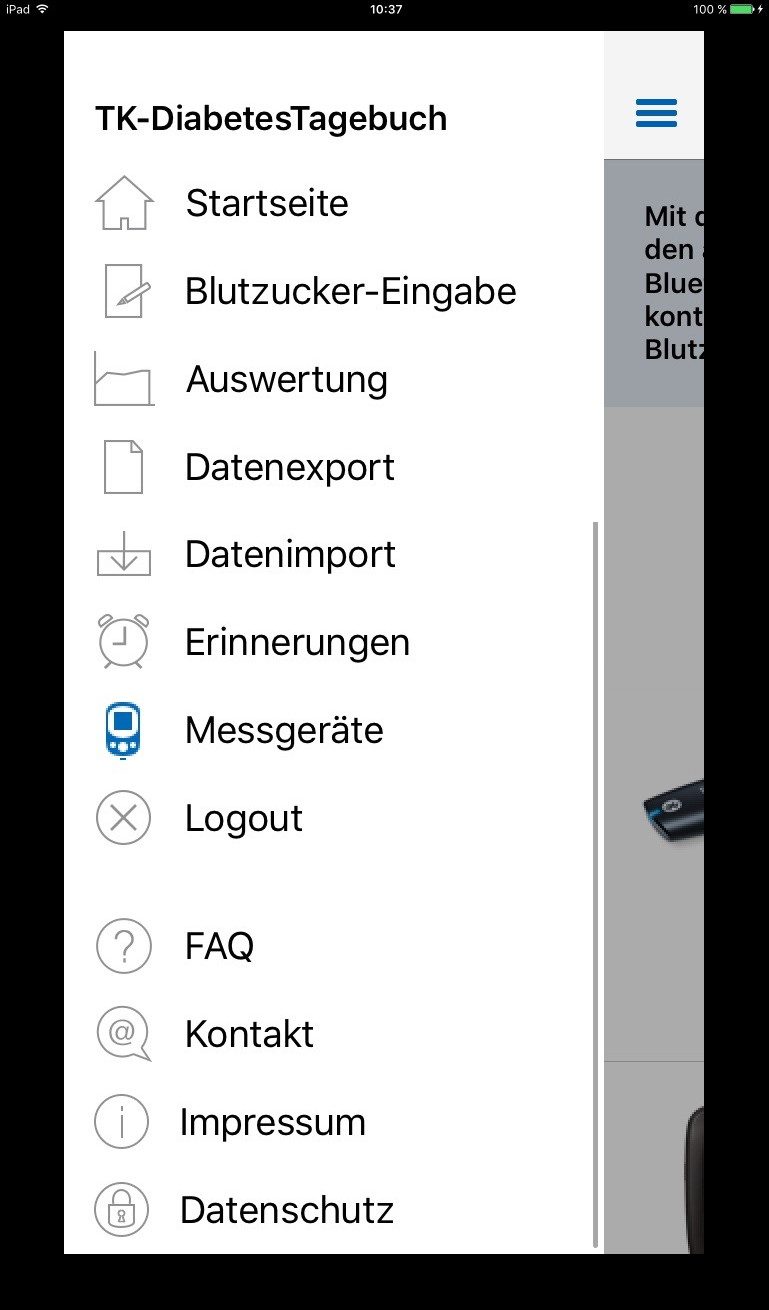Open Auswertung via the chart icon
Screen dimensions: 769x1310
[x=123, y=378]
